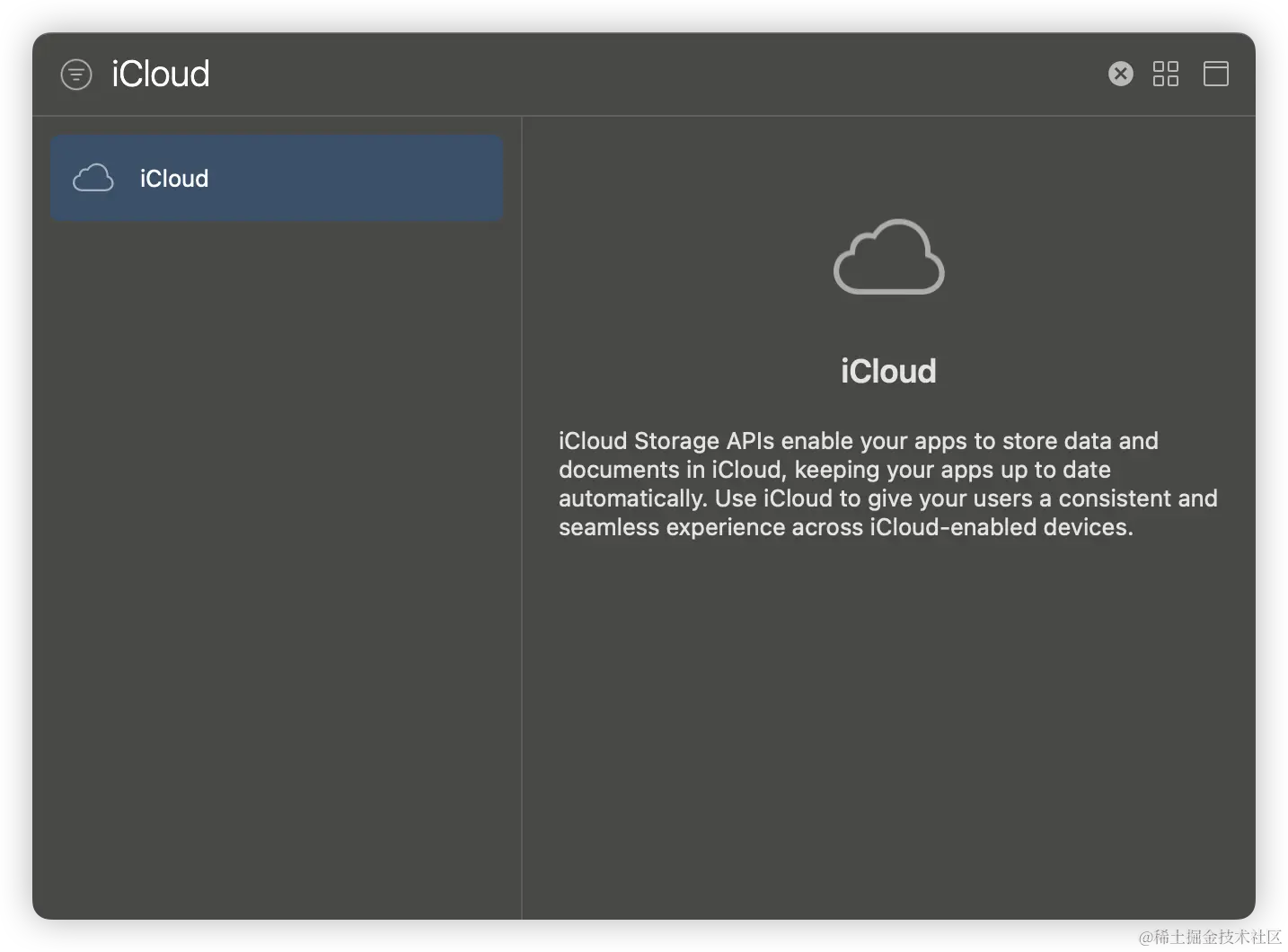Screen dimensions: 1288x952
Task: Click the bold iCloud heading in details
Action: [x=888, y=371]
